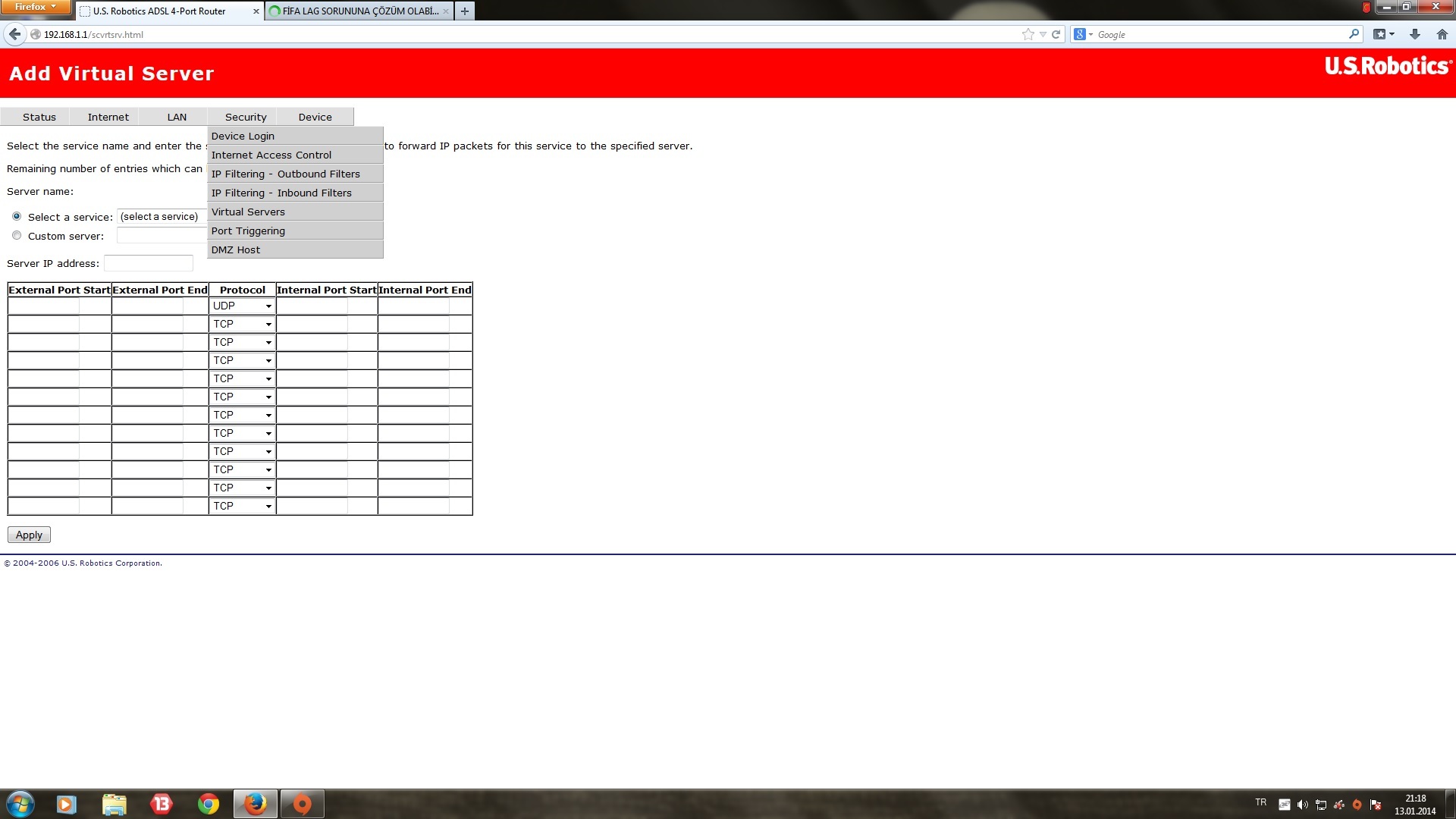This screenshot has height=819, width=1456.
Task: Open the Origin app in taskbar
Action: tap(303, 804)
